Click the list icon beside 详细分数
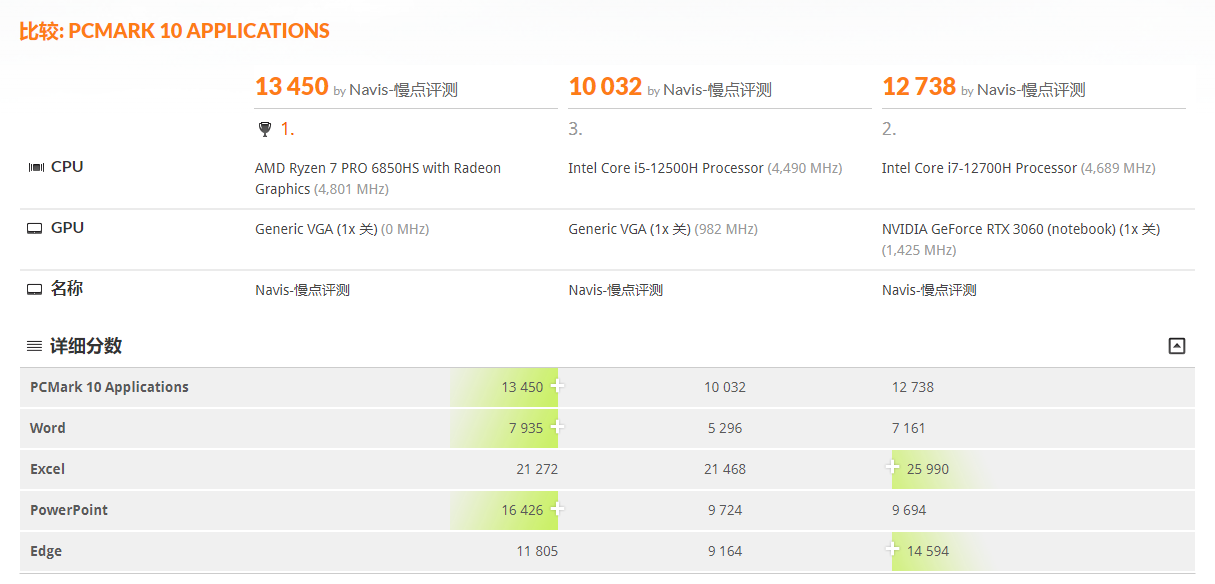The height and width of the screenshot is (584, 1215). pos(34,346)
